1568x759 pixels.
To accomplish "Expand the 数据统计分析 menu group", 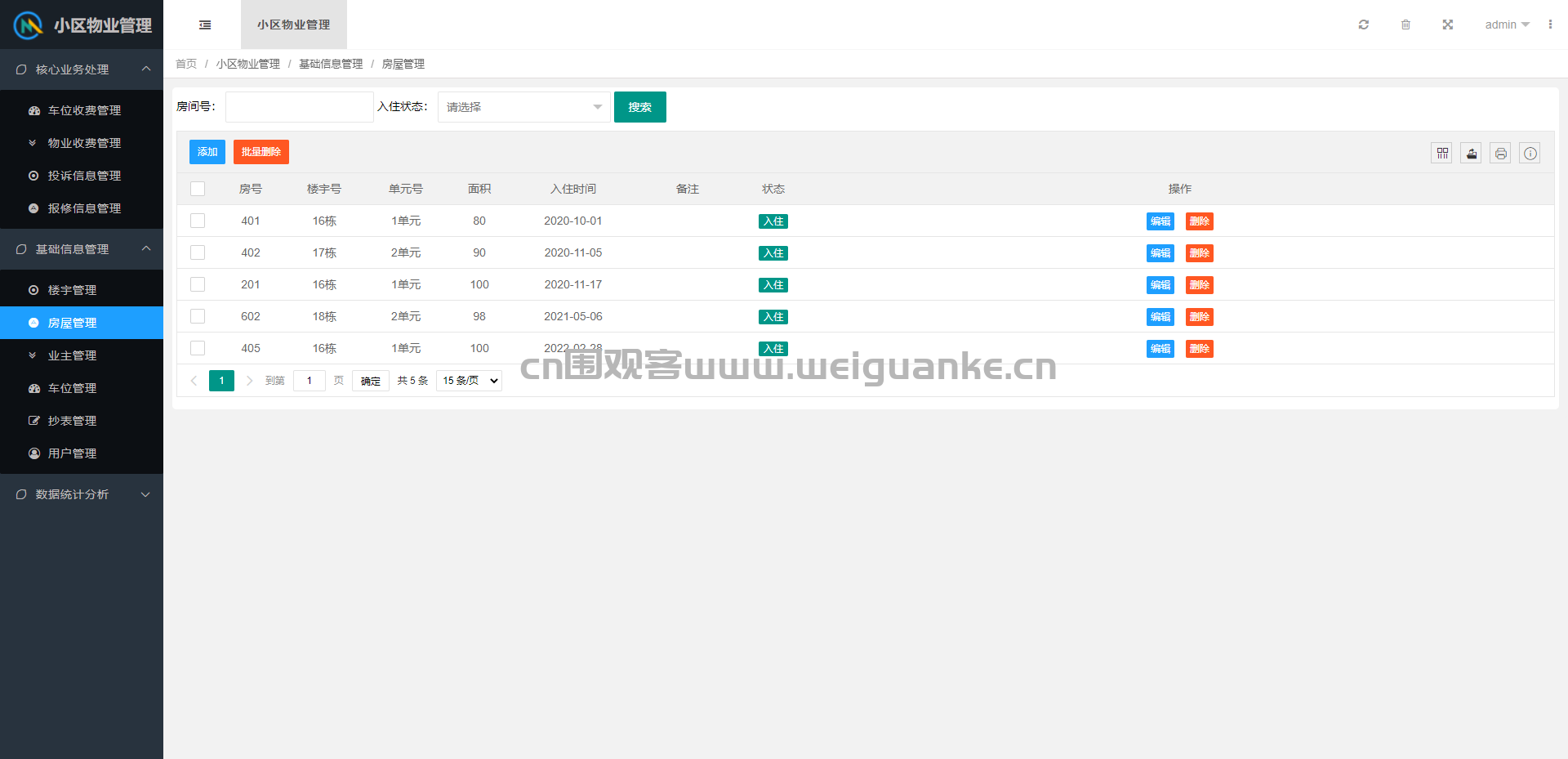I will pos(82,494).
